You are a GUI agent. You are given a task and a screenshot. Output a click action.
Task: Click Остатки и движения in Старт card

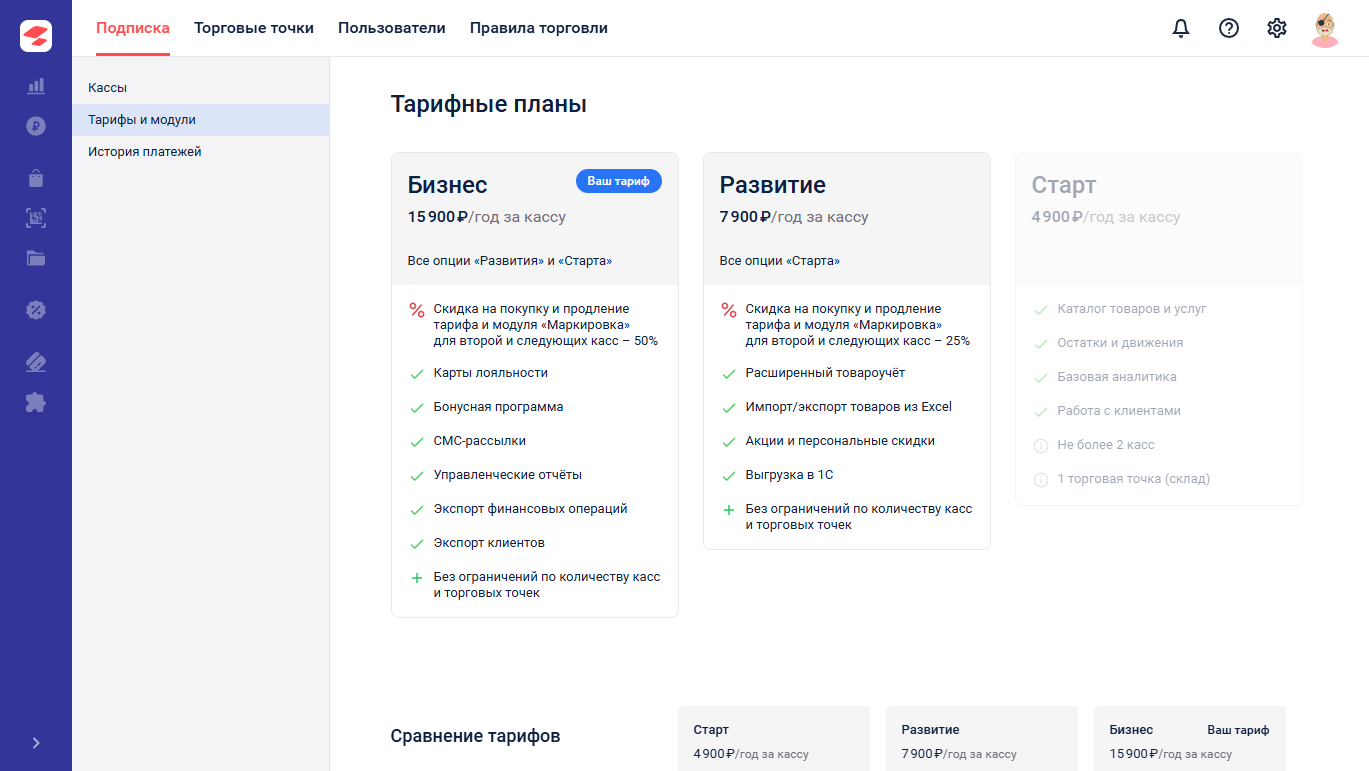[x=1120, y=343]
